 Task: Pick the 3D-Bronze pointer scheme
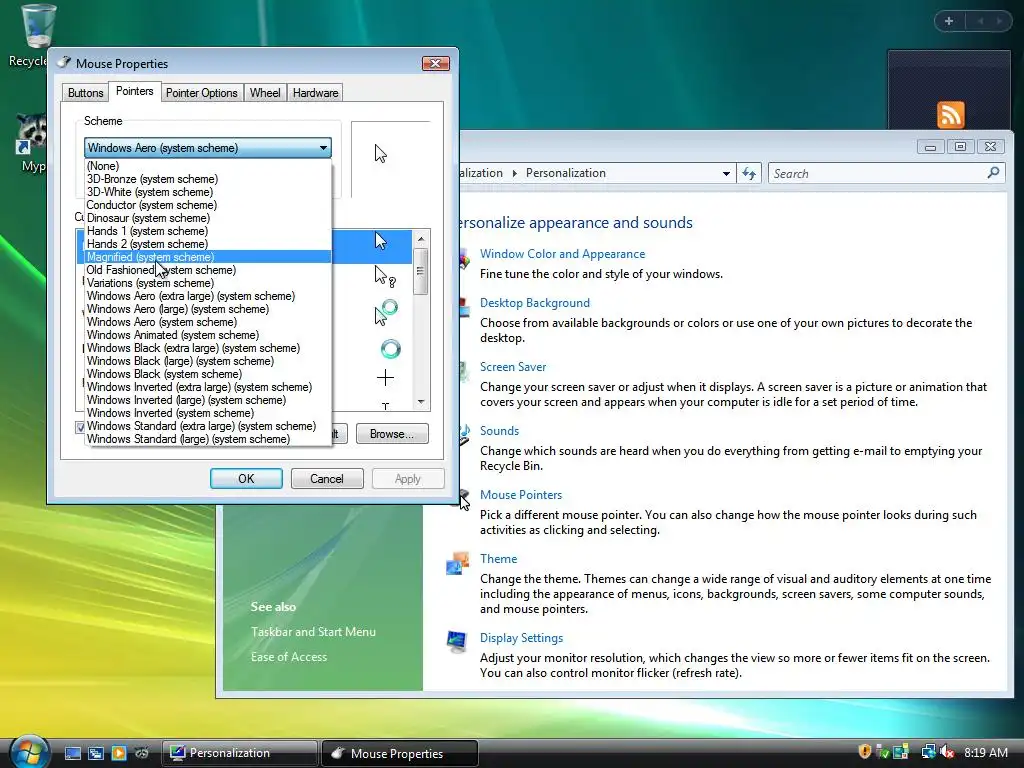(208, 179)
